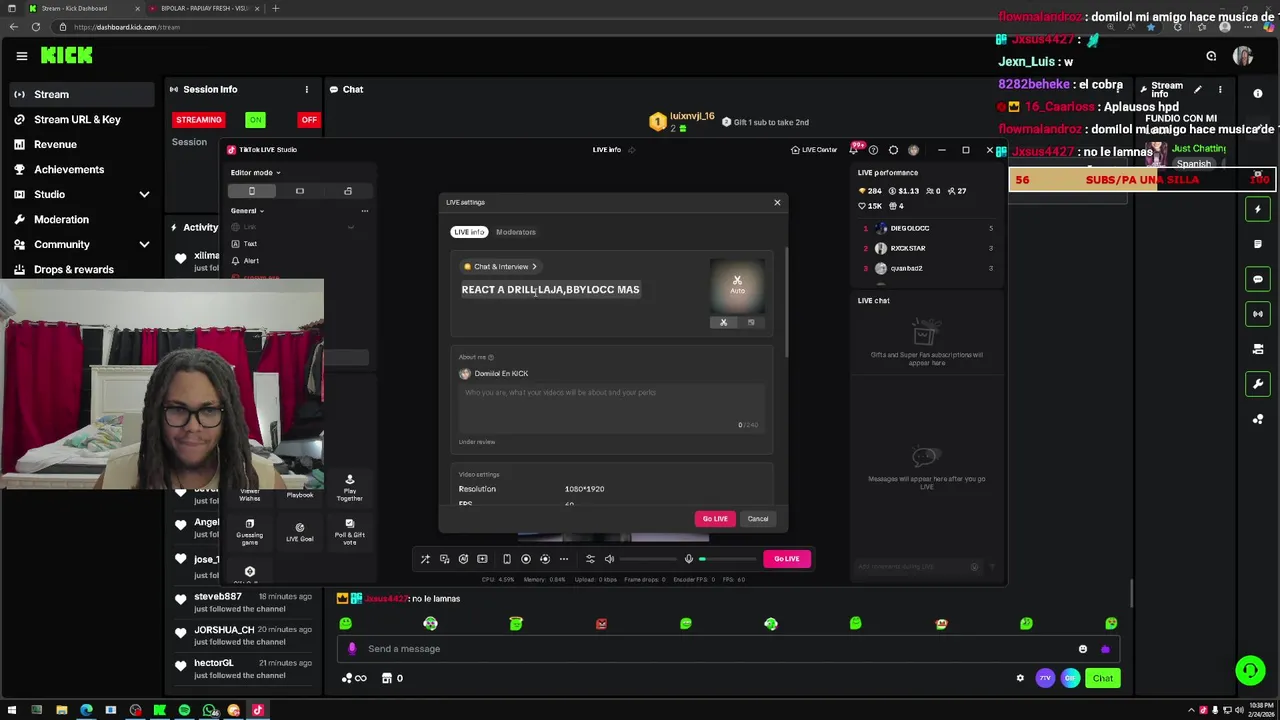Click the About me description field
This screenshot has height=720, width=1280.
coord(612,406)
